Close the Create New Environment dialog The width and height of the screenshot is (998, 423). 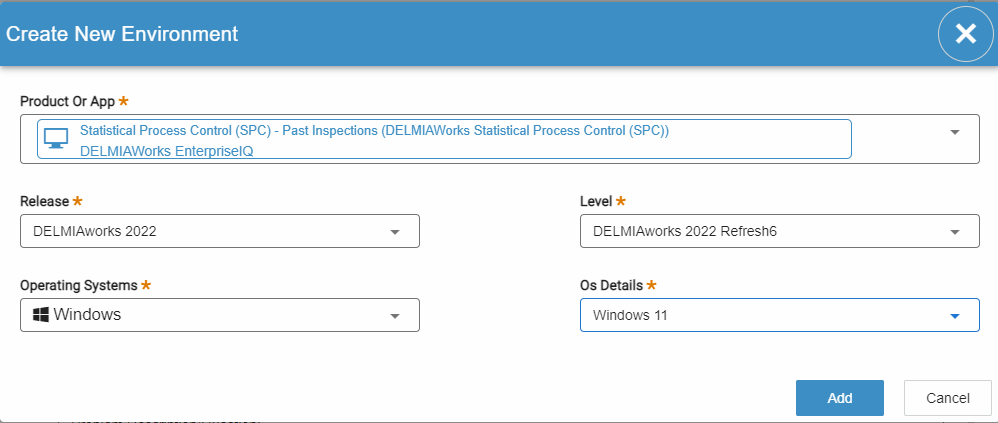click(966, 33)
